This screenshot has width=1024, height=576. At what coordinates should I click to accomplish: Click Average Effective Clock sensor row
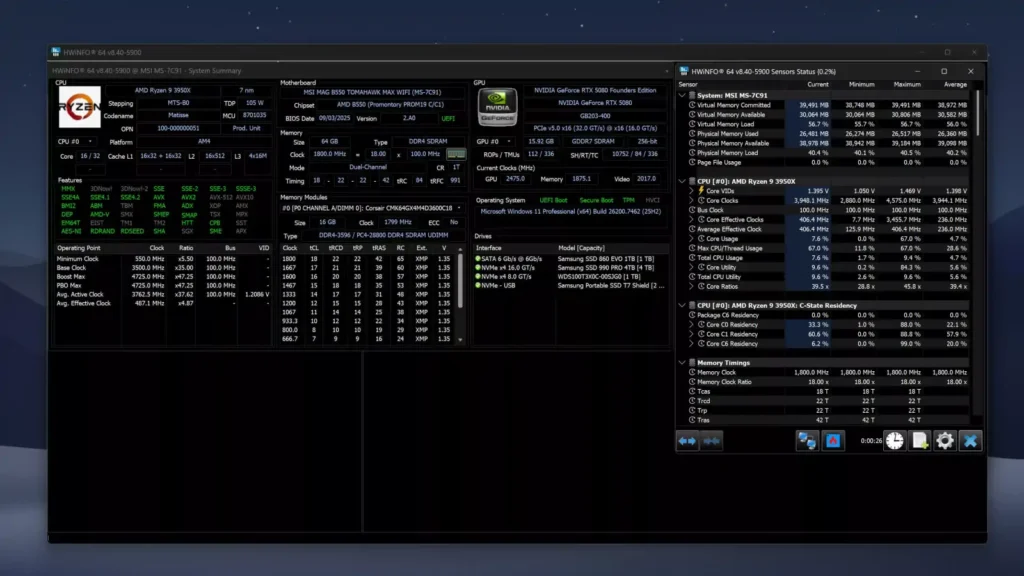pyautogui.click(x=828, y=229)
